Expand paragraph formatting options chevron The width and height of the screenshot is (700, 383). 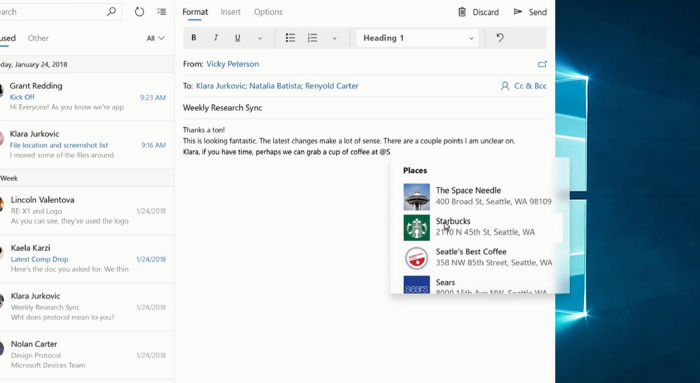[334, 38]
